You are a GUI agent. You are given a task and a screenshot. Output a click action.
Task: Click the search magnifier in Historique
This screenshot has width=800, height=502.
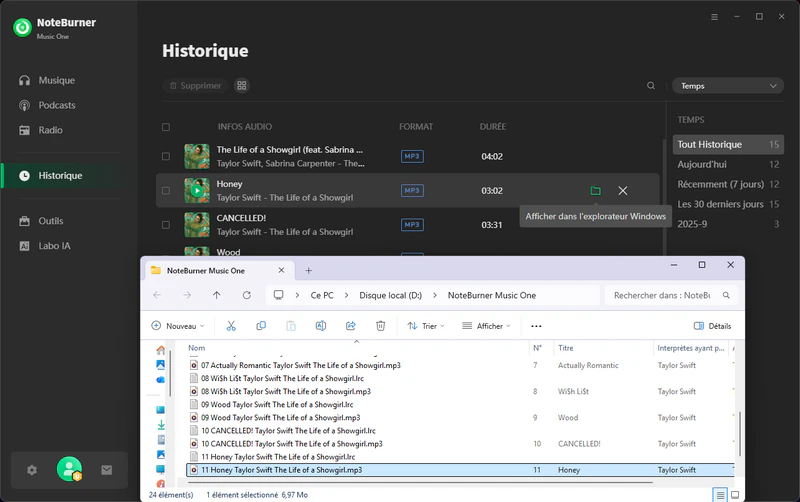point(651,86)
